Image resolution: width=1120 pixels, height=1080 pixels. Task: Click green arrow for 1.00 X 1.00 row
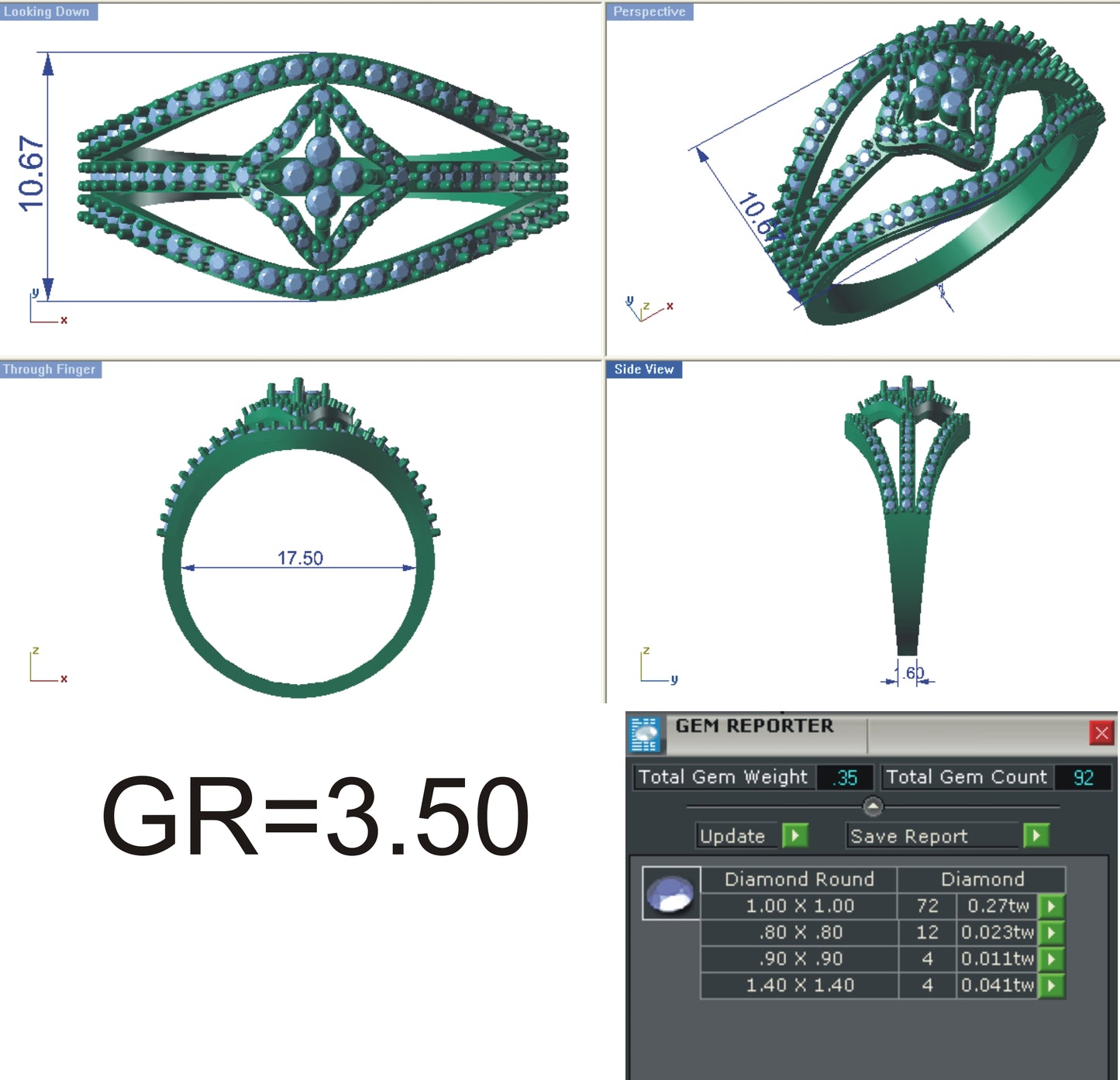pyautogui.click(x=1052, y=906)
